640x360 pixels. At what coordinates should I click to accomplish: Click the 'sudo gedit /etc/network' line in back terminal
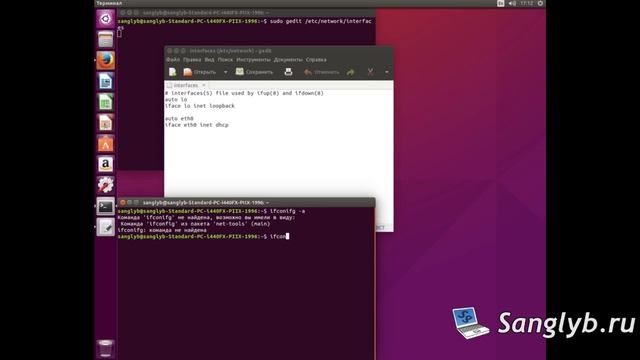pos(244,21)
